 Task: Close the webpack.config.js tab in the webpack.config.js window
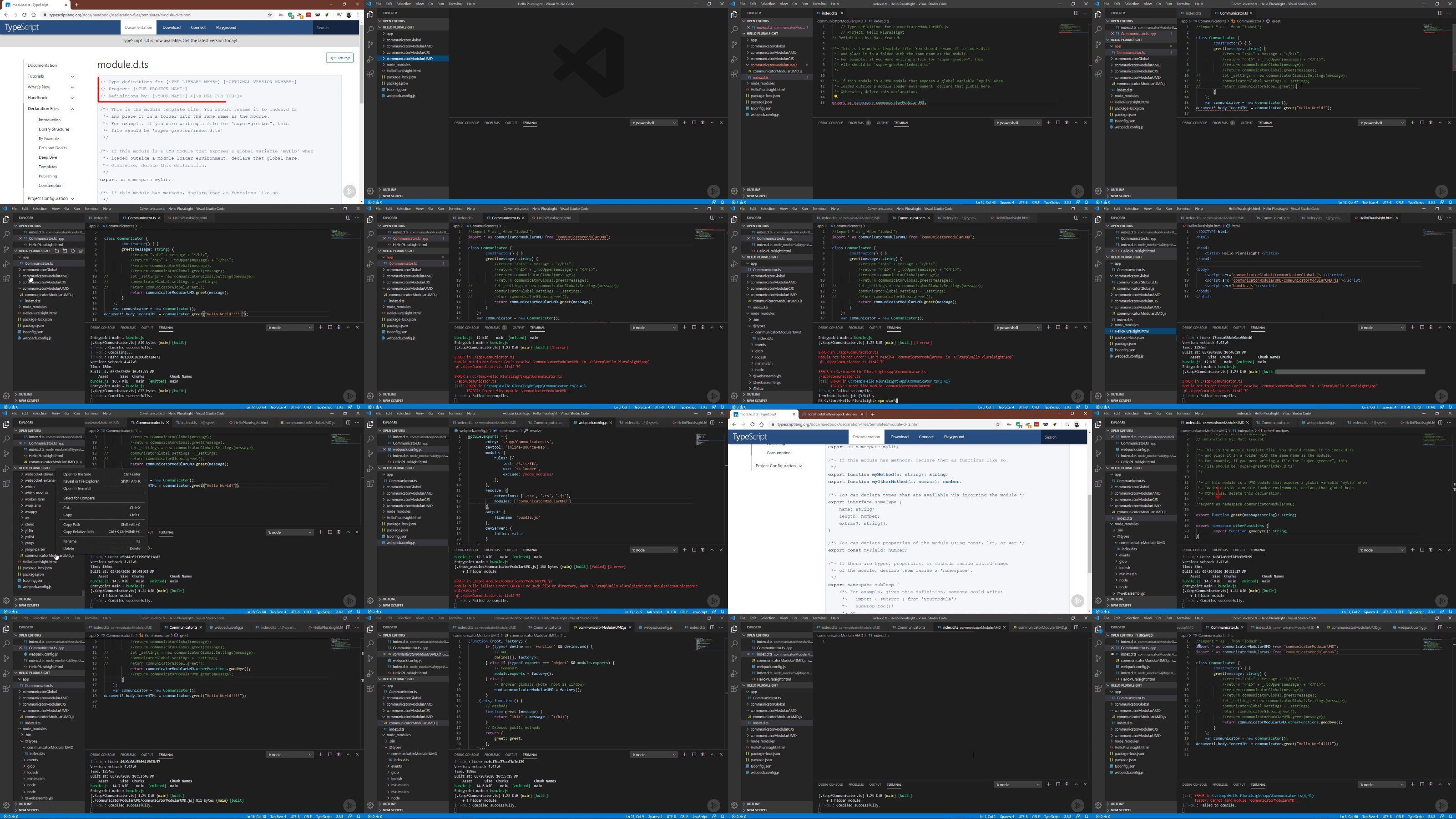[x=611, y=423]
